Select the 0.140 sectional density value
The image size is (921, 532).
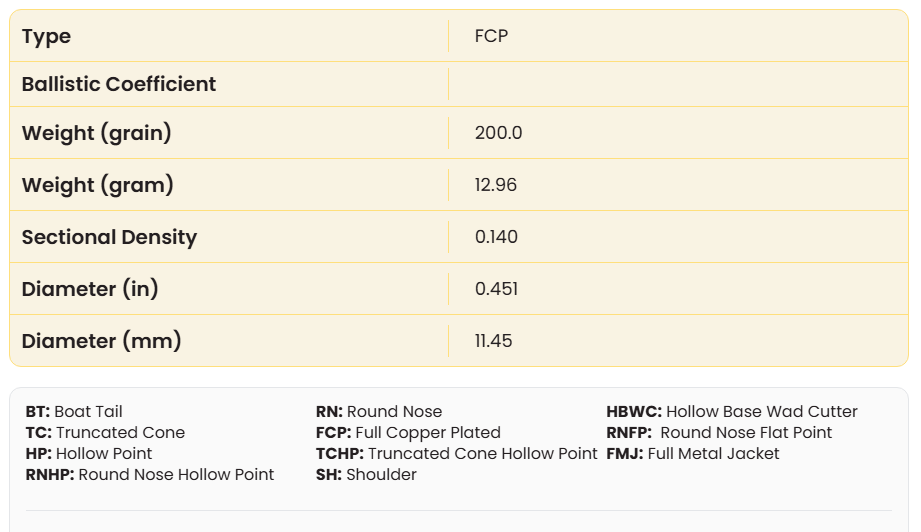click(x=496, y=237)
